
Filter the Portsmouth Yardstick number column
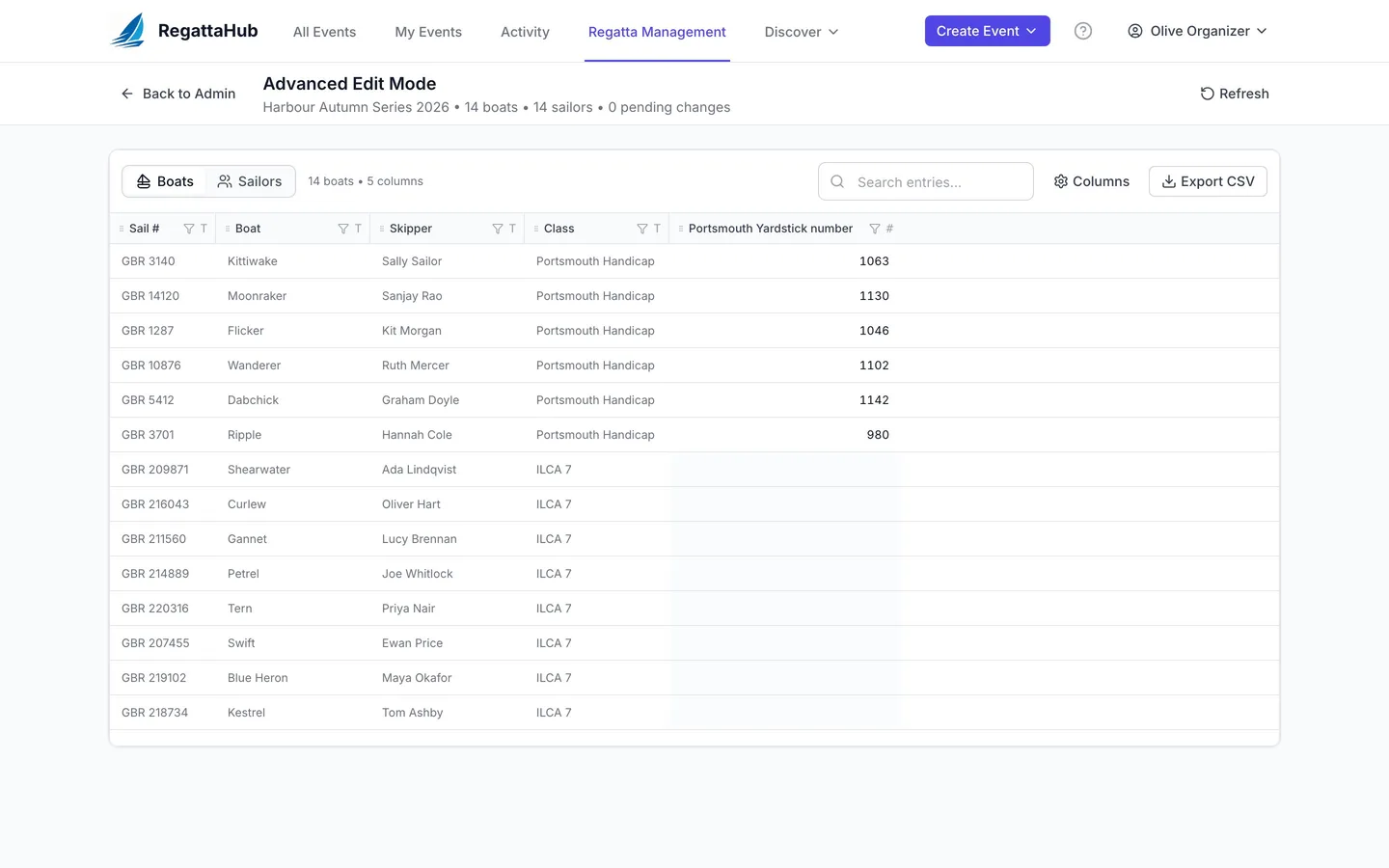point(875,229)
